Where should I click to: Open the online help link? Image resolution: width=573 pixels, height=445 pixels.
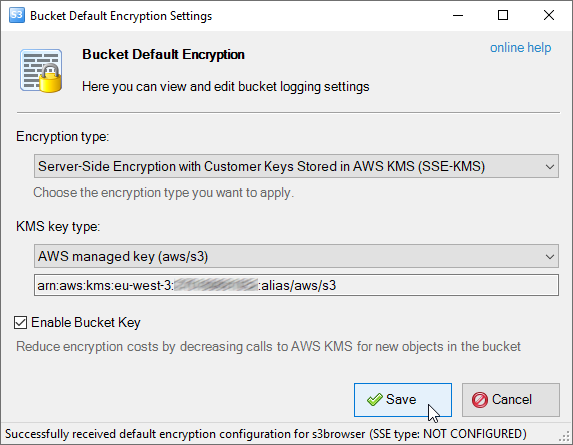click(x=520, y=48)
